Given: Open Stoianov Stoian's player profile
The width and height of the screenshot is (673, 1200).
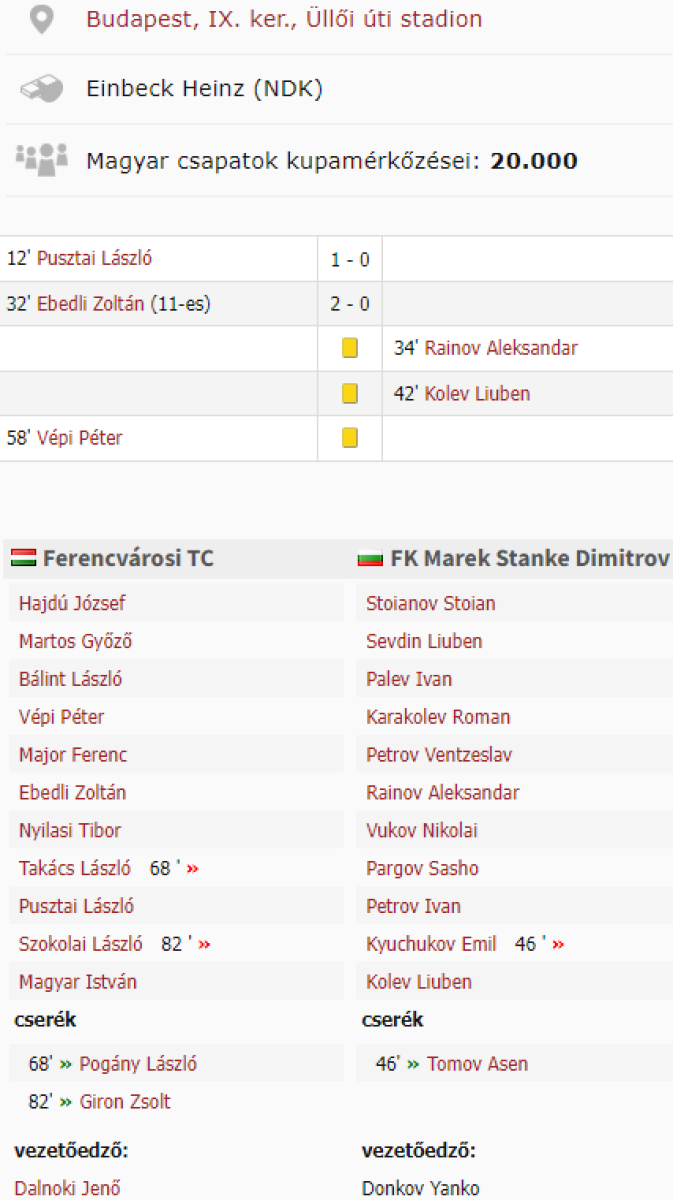Looking at the screenshot, I should 430,603.
